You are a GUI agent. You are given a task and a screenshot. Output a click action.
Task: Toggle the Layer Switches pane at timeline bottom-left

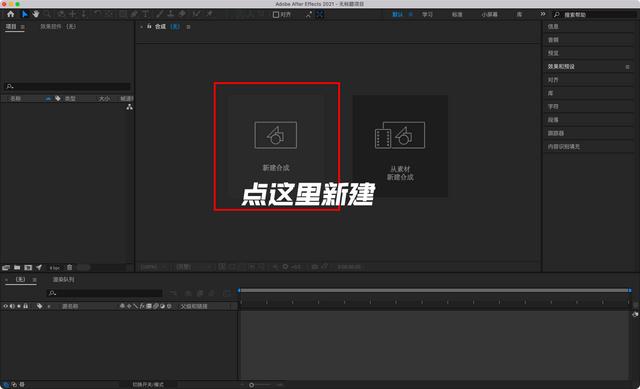(6, 385)
